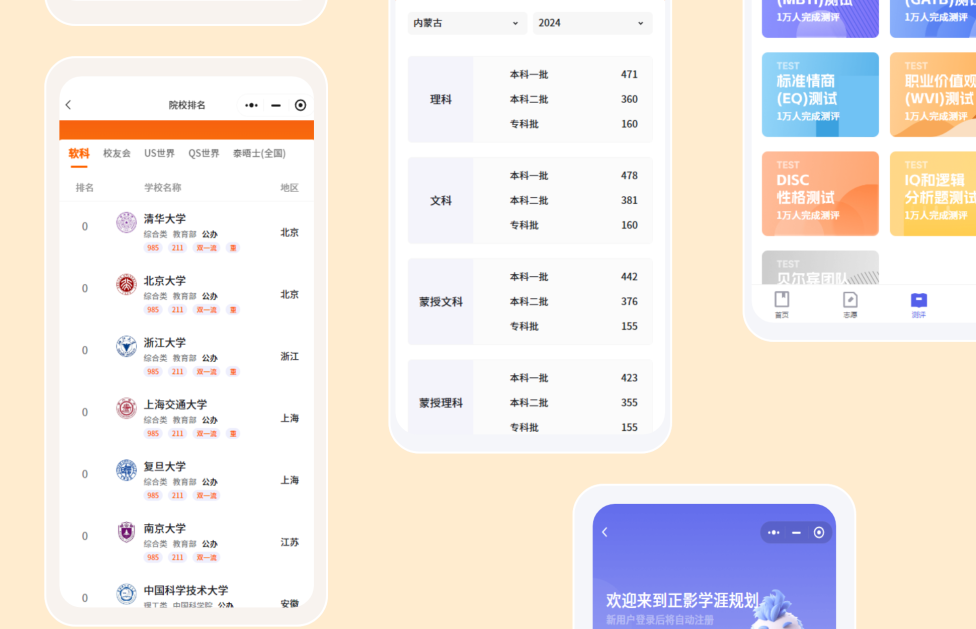976x629 pixels.
Task: Click minimize dash on purple welcome screen
Action: (796, 533)
